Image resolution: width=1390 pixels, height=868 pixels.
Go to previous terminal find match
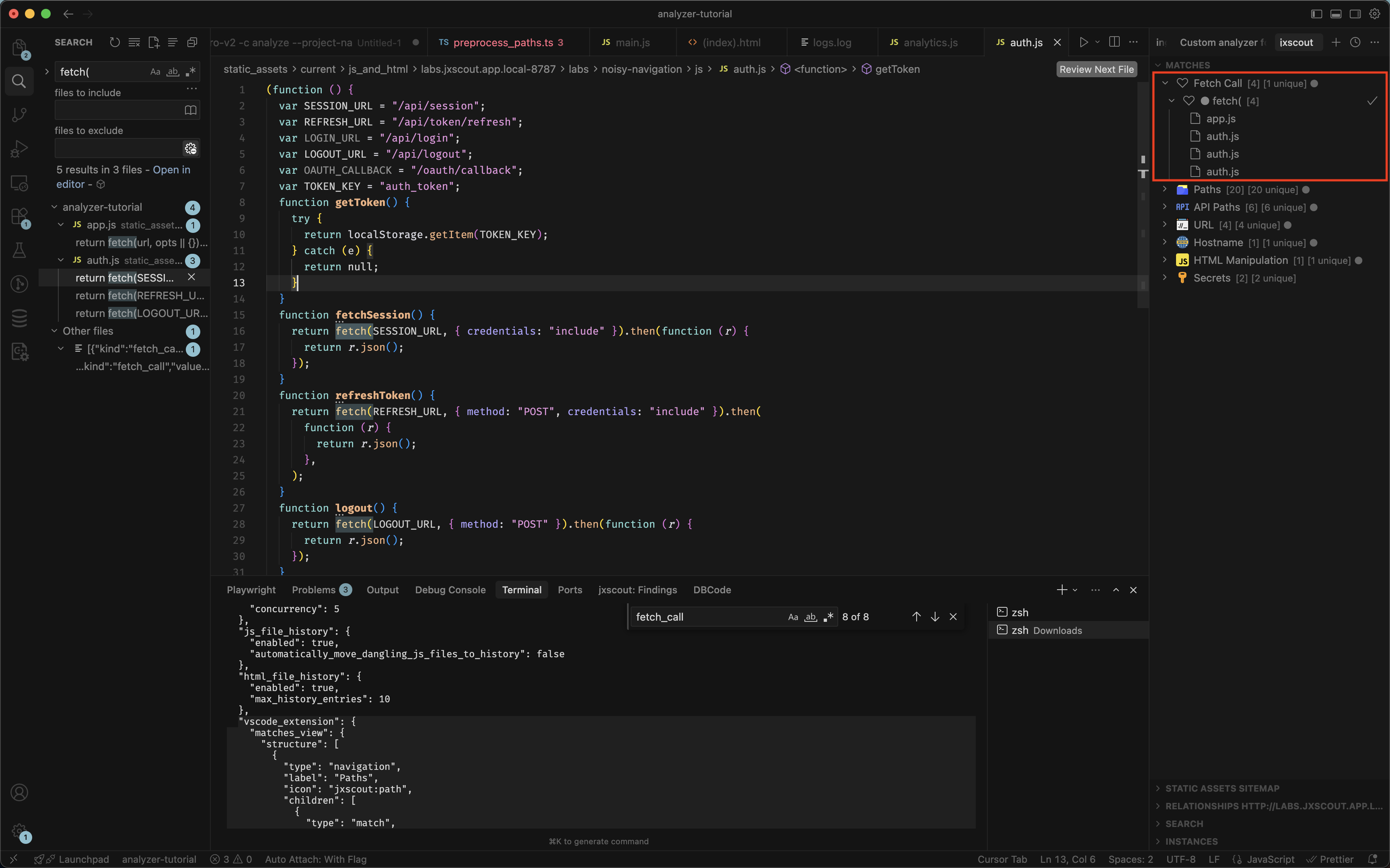(917, 617)
